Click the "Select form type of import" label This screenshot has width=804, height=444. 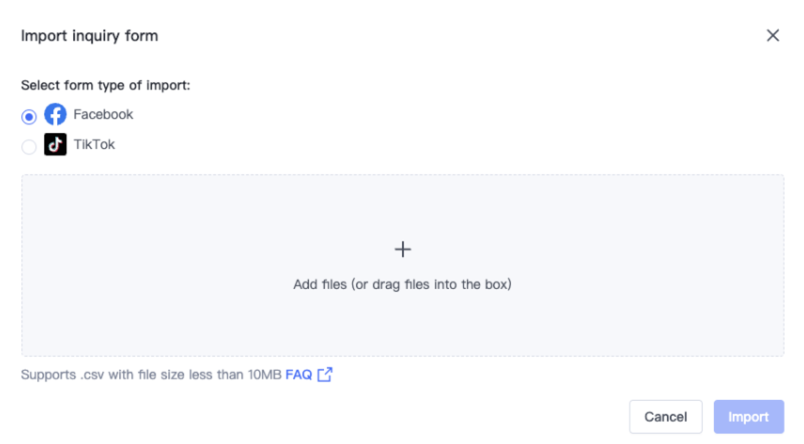(105, 85)
